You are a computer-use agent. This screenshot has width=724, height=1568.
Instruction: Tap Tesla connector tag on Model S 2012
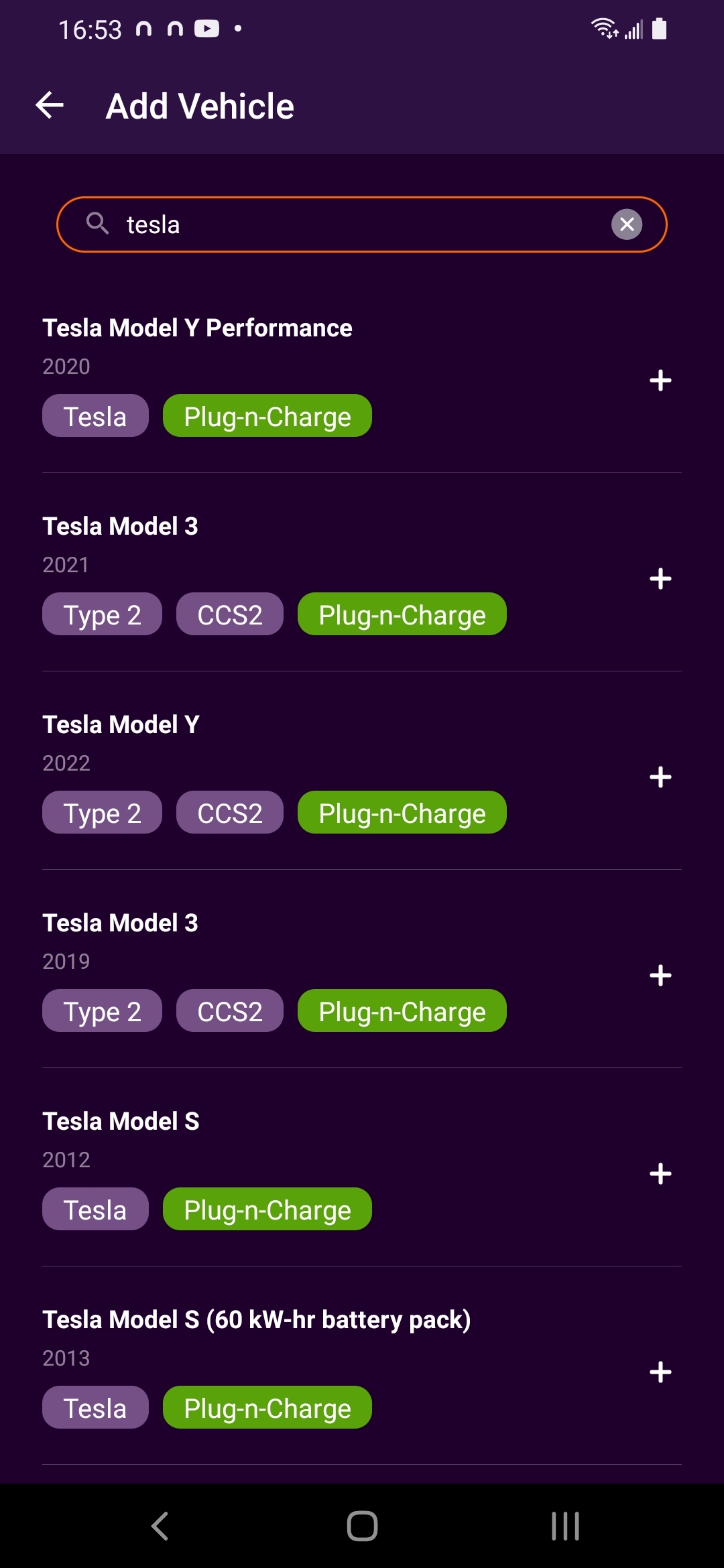coord(95,1210)
